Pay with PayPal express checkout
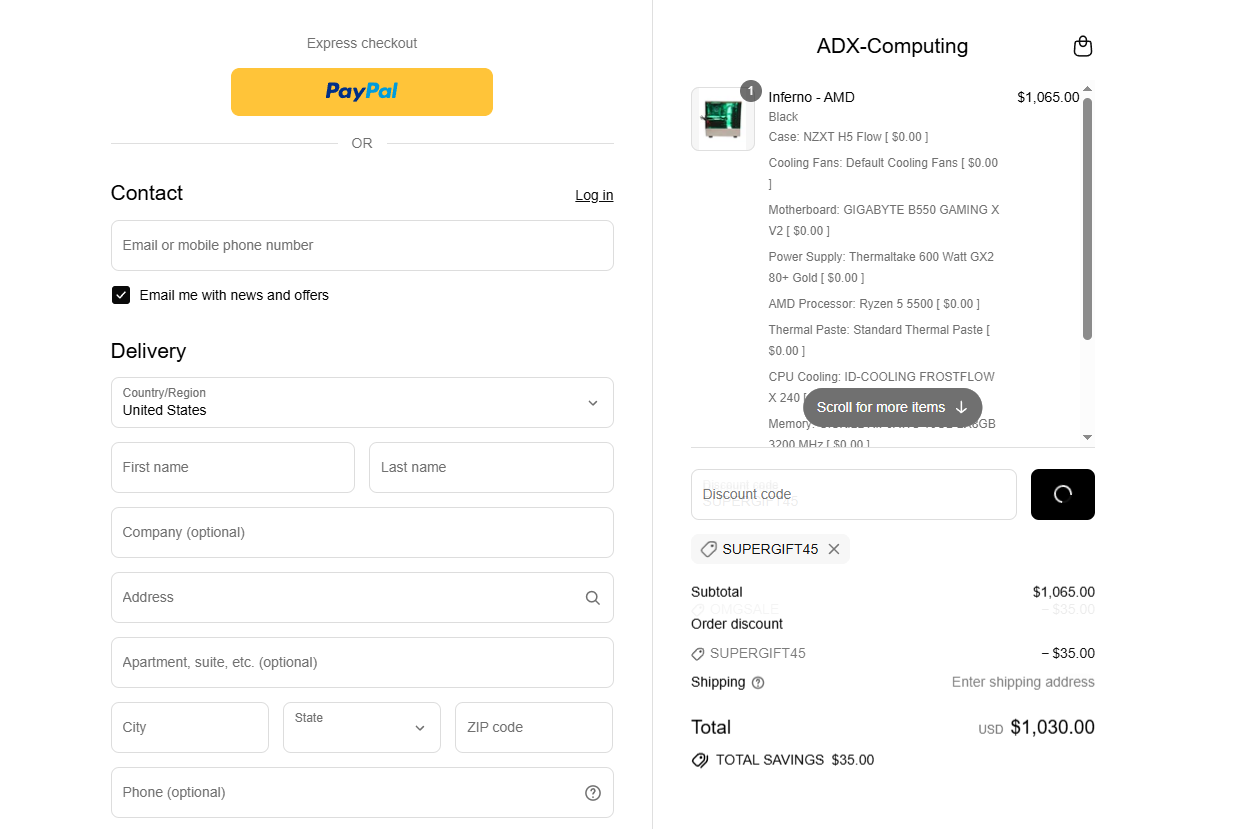 coord(362,92)
